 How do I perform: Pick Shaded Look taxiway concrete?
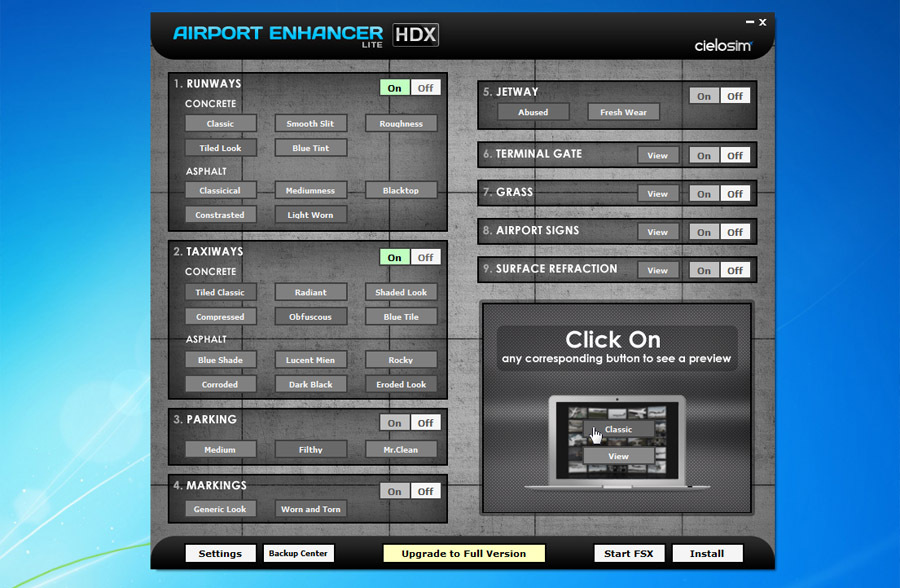click(x=401, y=292)
